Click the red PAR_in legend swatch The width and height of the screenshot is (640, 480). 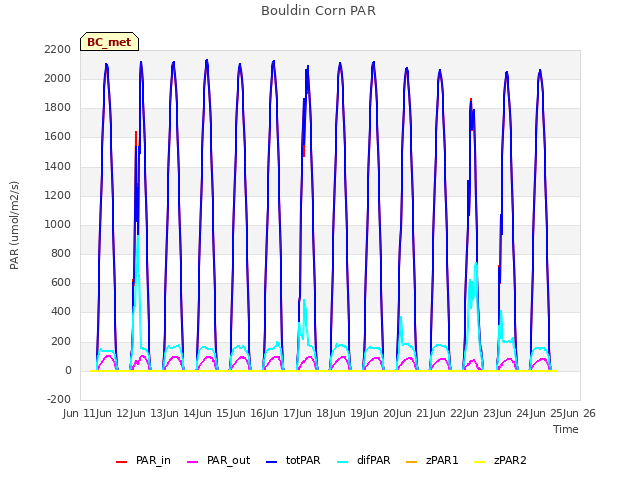121,462
